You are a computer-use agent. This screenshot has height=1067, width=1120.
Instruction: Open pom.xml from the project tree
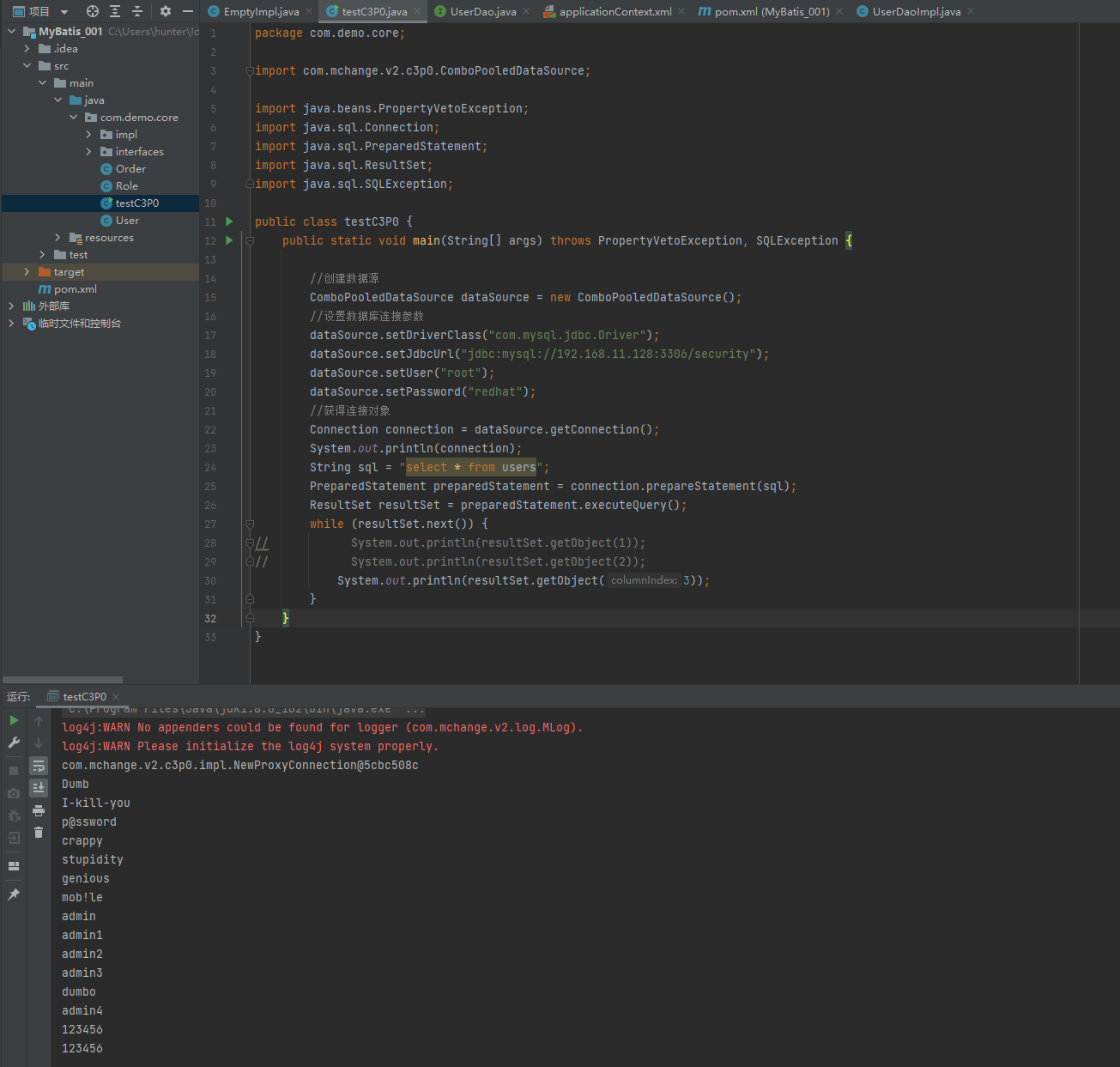click(75, 289)
